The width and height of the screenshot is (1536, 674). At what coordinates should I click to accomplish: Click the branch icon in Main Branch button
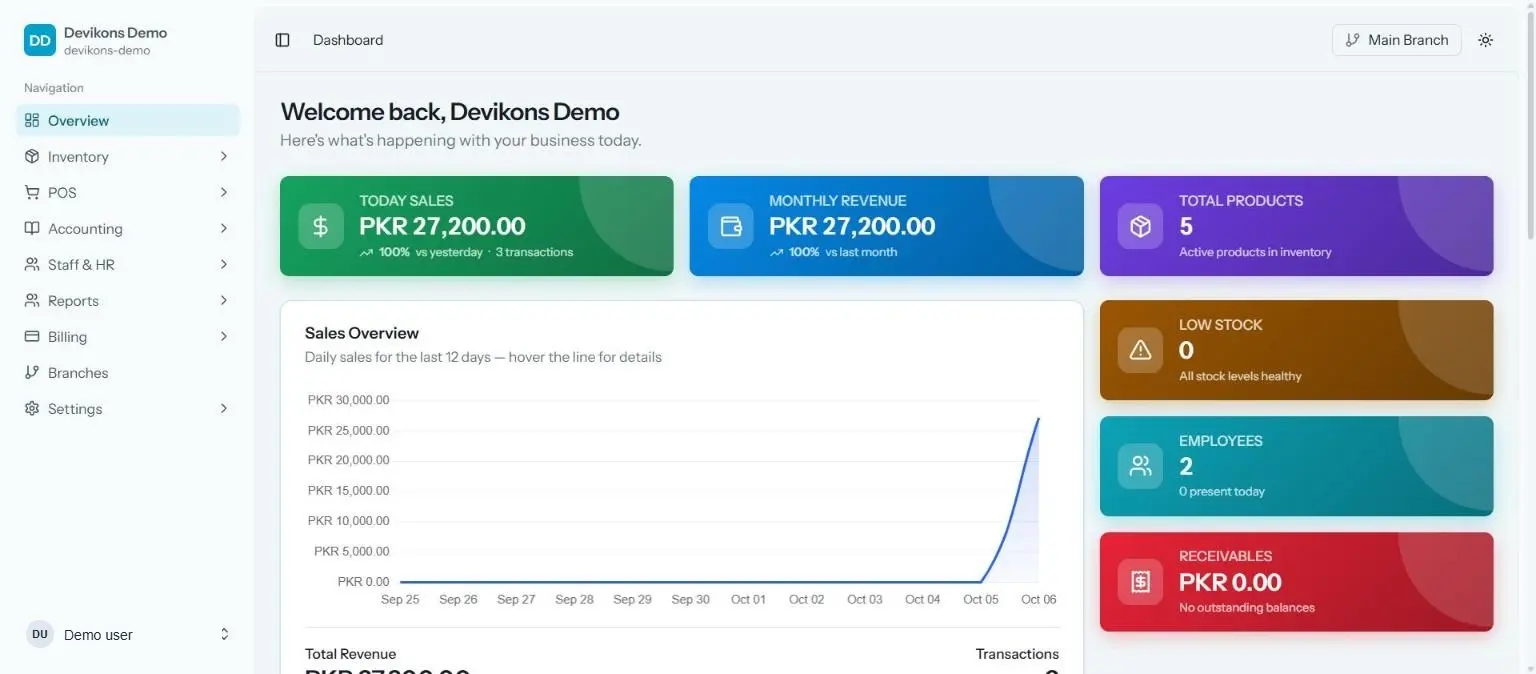click(x=1353, y=40)
